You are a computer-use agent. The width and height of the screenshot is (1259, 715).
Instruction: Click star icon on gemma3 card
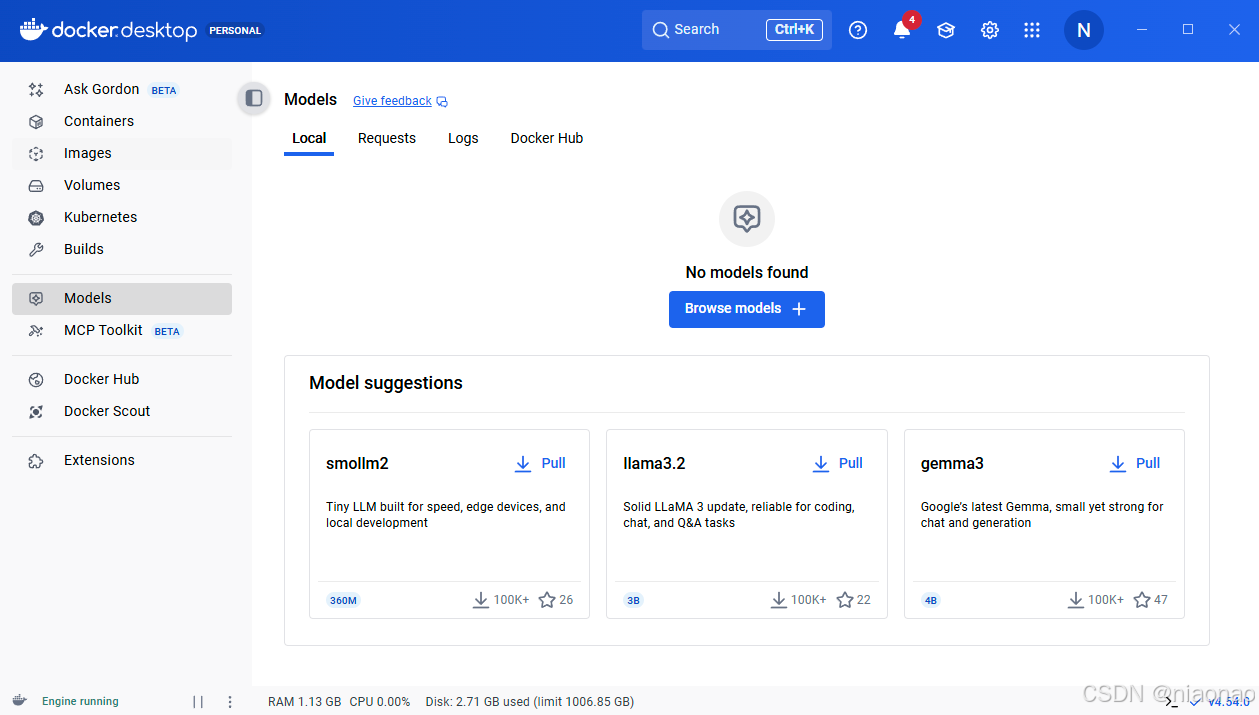click(1142, 600)
